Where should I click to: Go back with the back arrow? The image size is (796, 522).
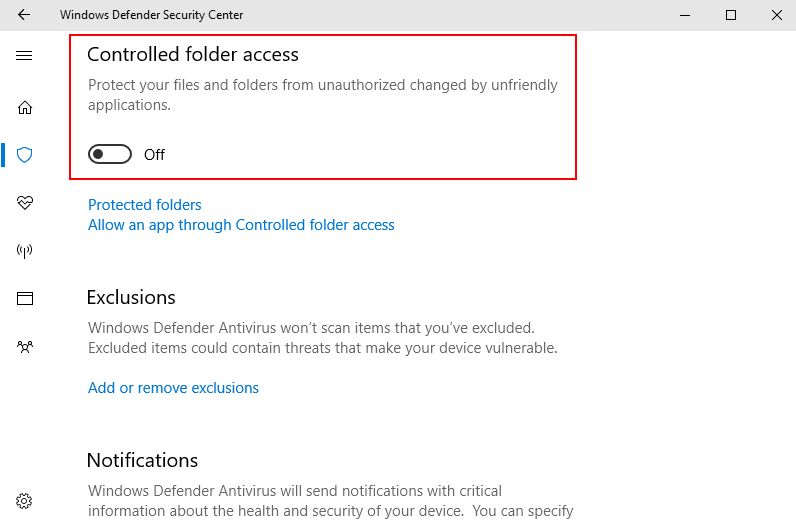coord(24,15)
